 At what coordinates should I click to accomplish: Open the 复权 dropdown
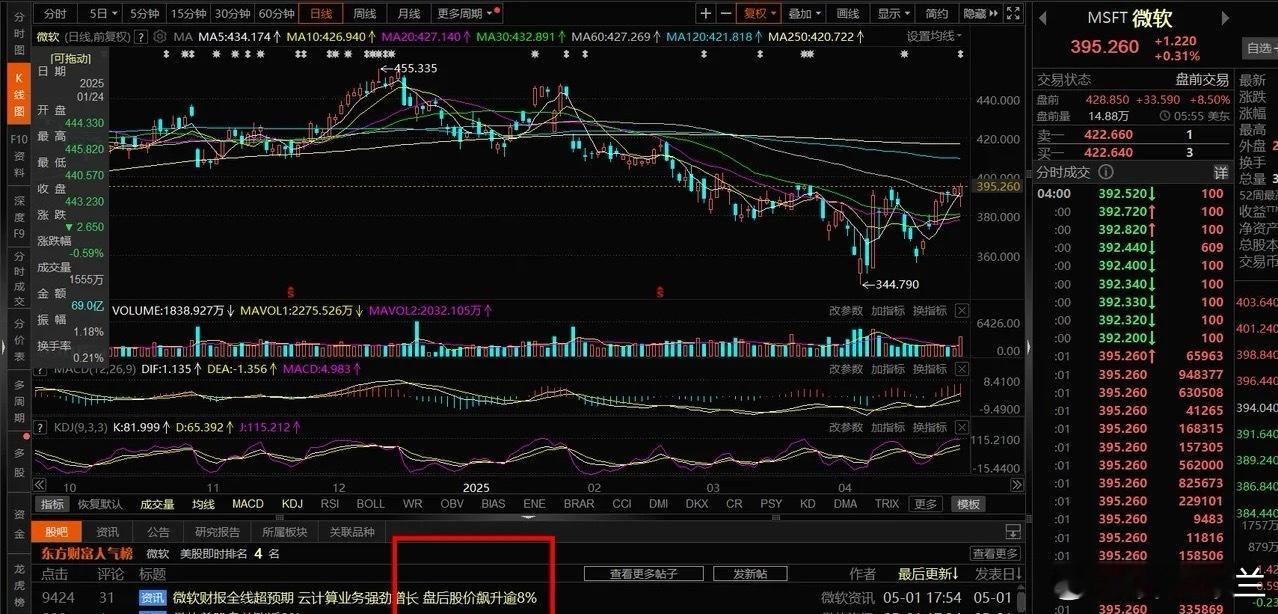(759, 13)
